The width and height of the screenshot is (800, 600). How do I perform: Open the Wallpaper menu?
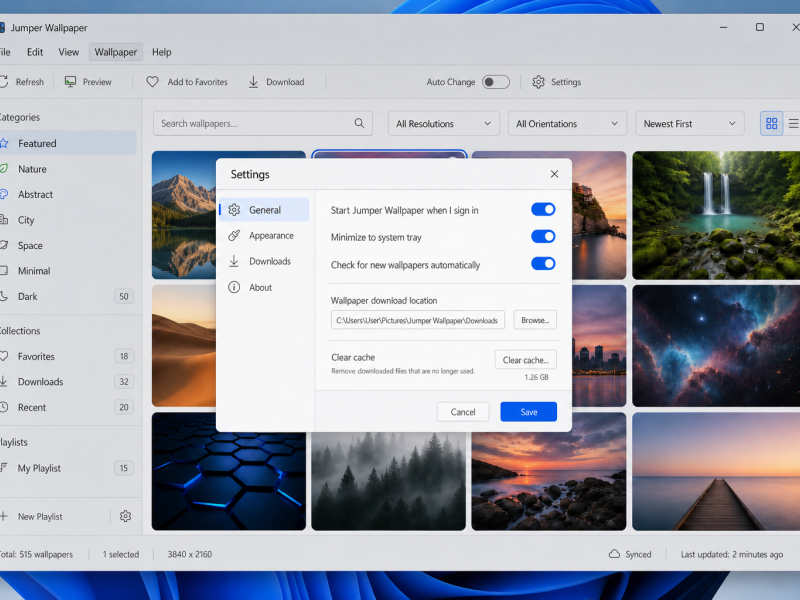116,52
